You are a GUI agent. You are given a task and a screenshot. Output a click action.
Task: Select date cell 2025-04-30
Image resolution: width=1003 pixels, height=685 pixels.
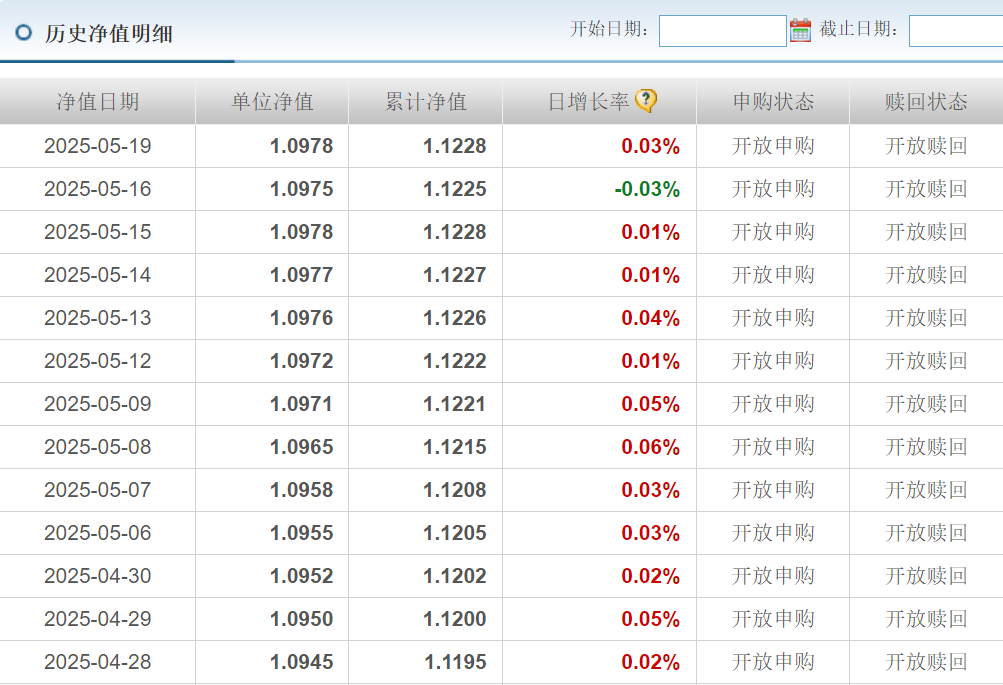pyautogui.click(x=98, y=576)
